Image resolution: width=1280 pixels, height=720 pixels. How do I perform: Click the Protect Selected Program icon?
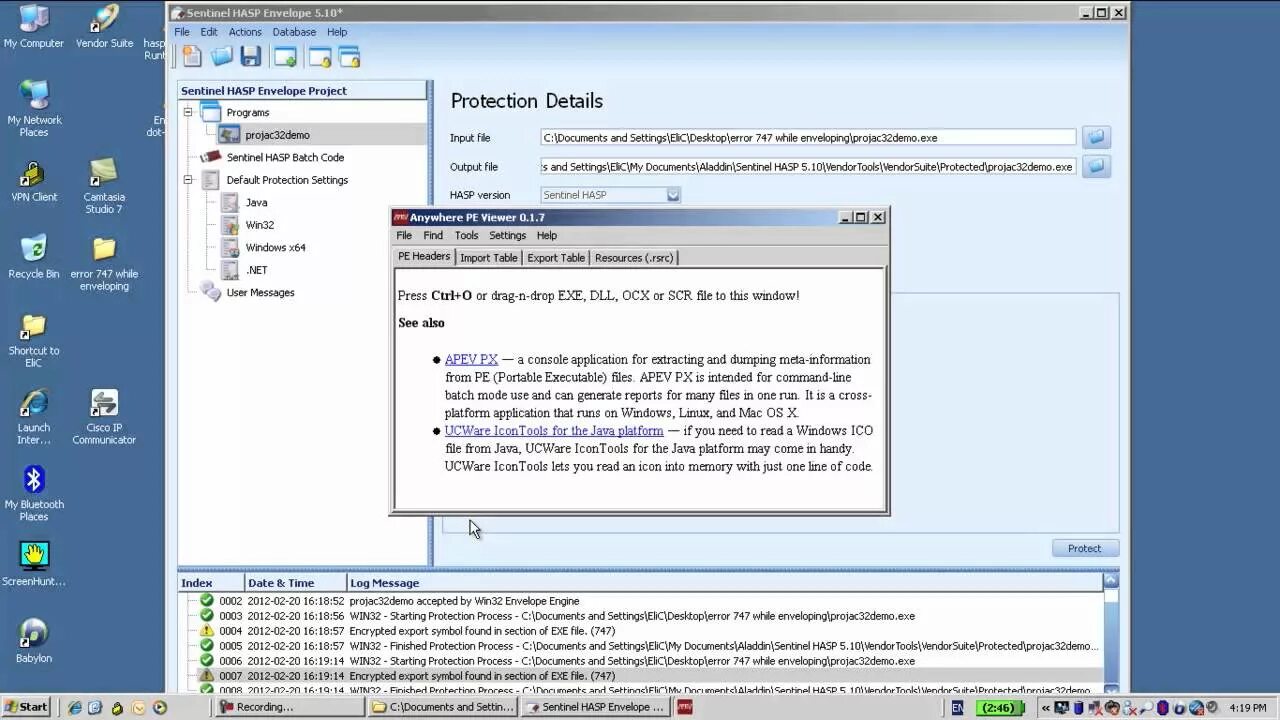click(319, 57)
